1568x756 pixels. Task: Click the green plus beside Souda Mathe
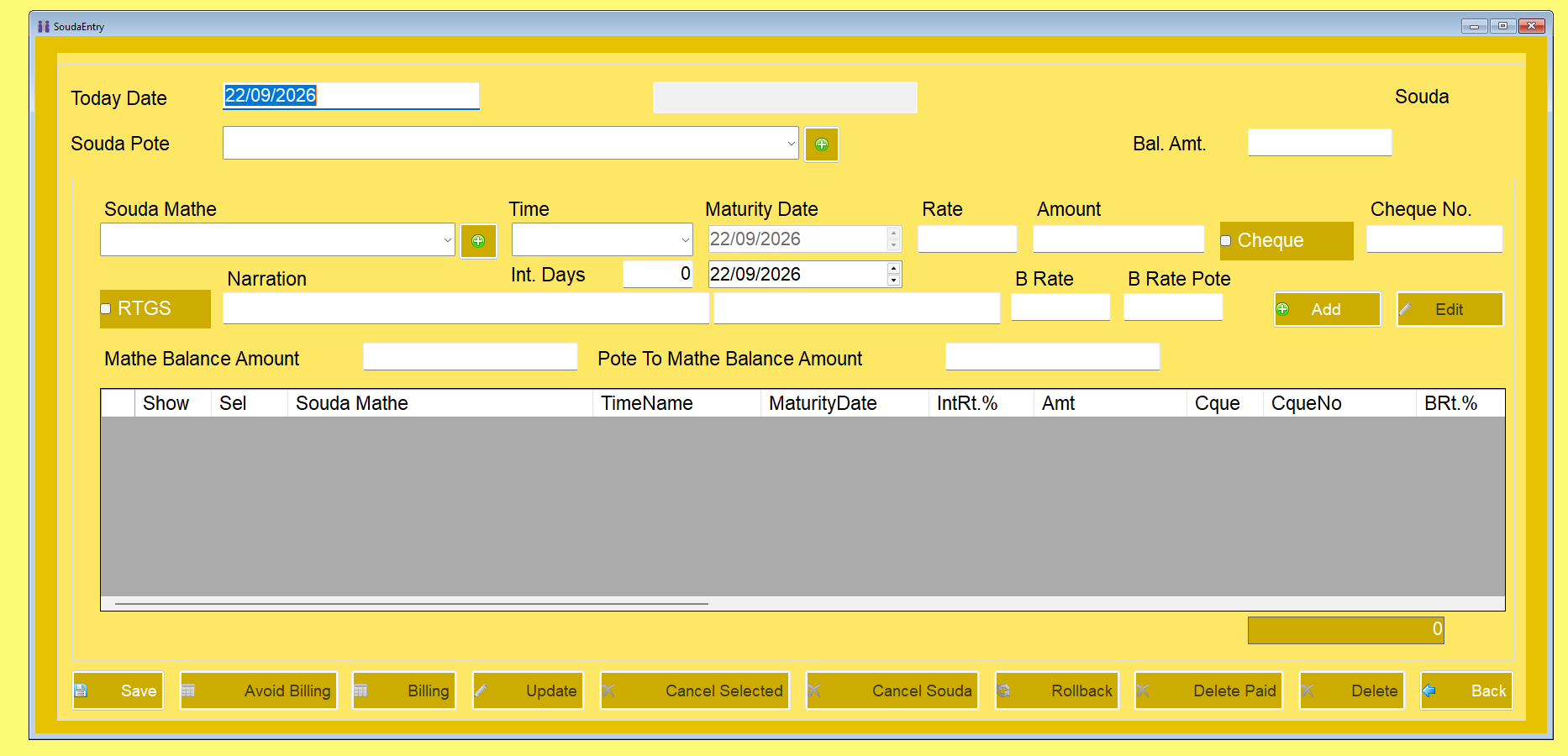pyautogui.click(x=478, y=241)
